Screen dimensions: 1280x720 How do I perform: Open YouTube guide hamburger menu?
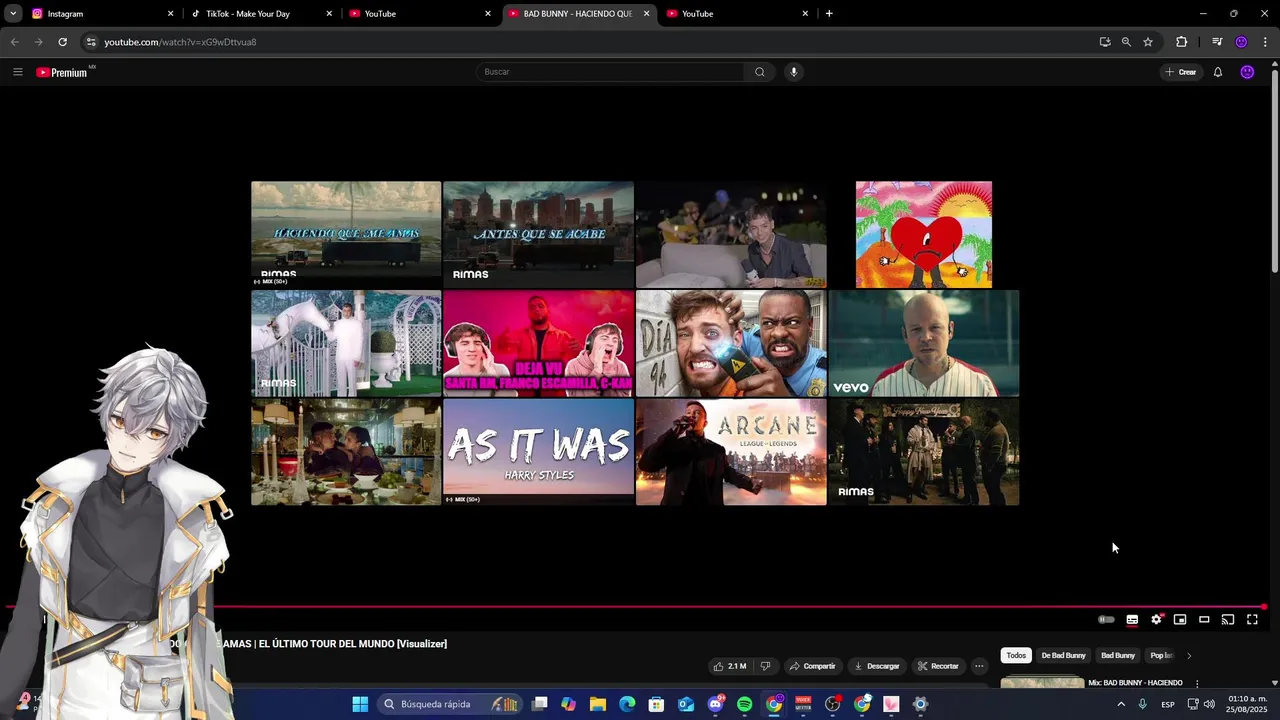tap(17, 72)
